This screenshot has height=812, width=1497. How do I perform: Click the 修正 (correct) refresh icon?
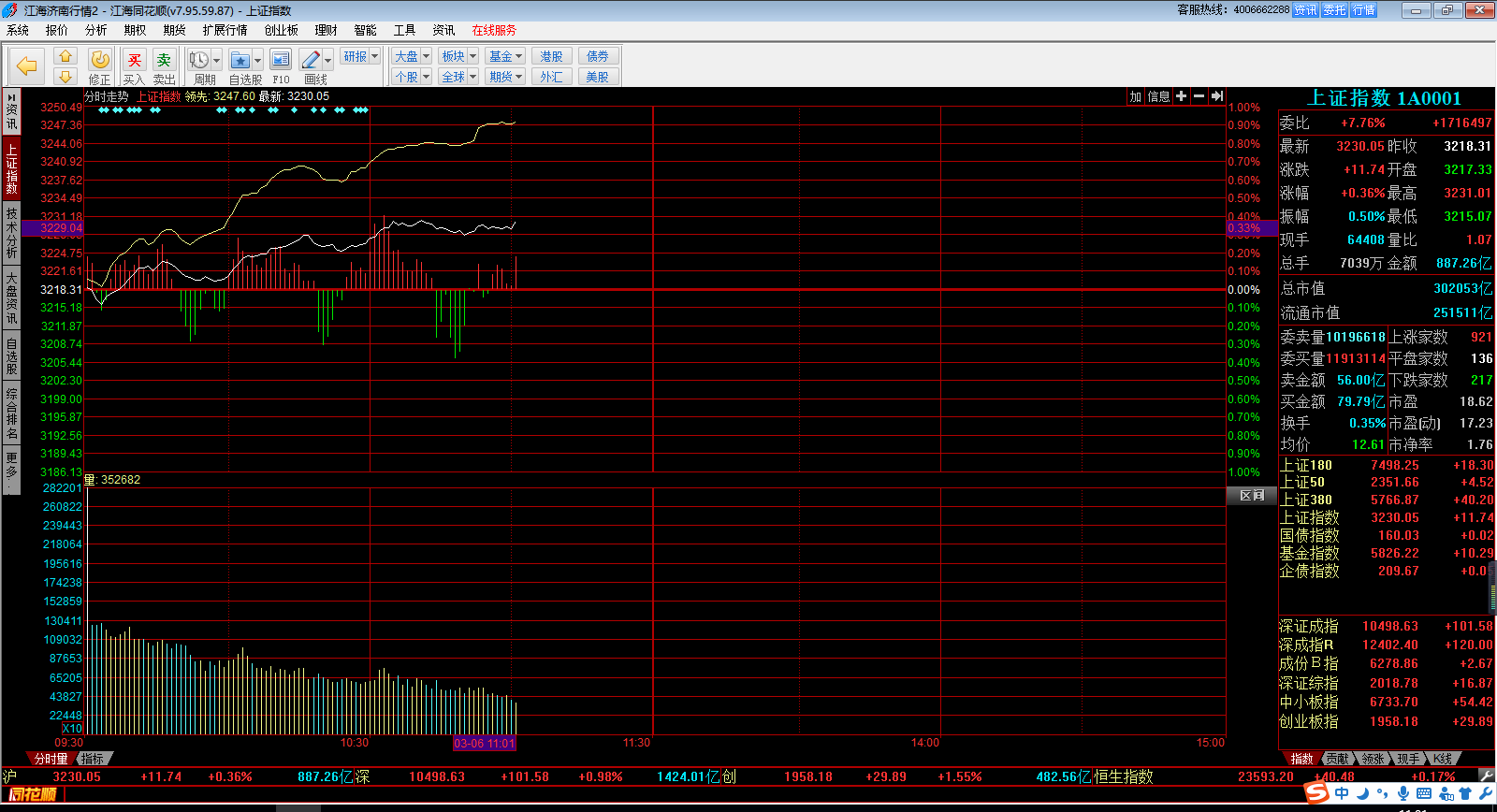coord(99,60)
